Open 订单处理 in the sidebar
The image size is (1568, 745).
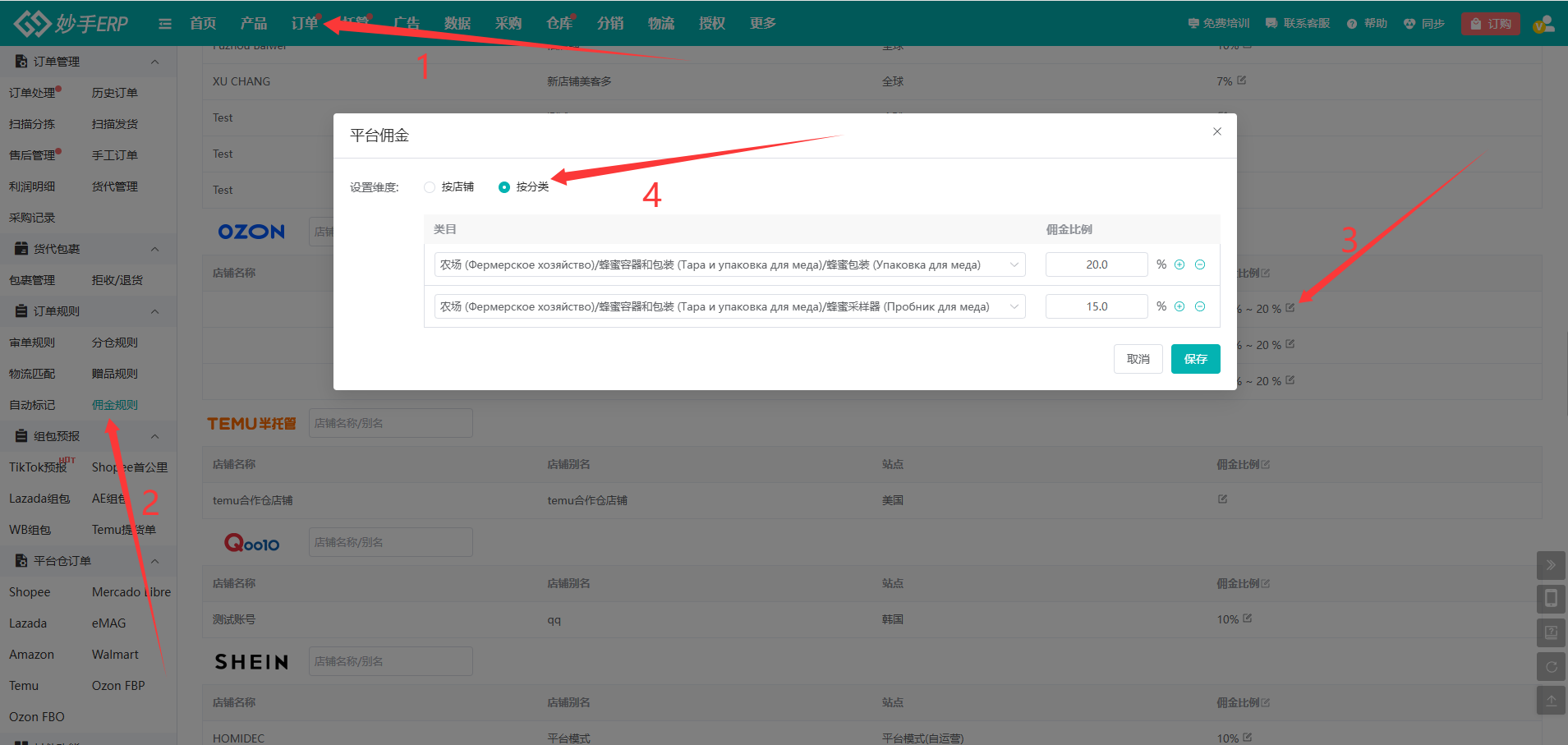(32, 93)
